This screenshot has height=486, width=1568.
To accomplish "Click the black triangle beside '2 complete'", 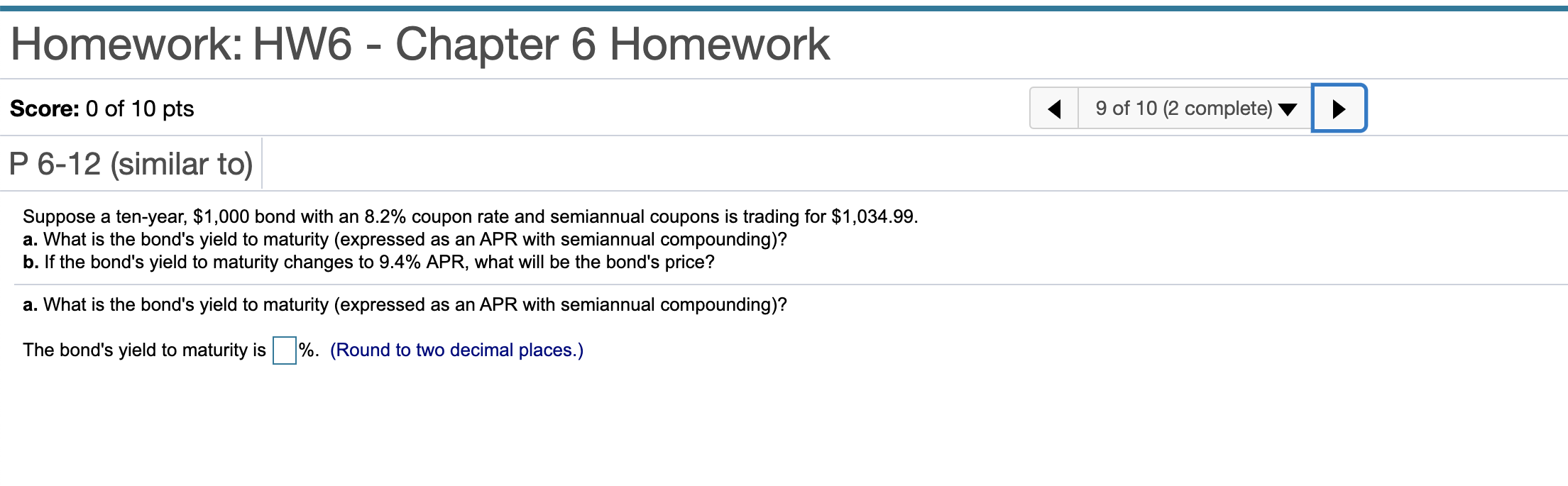I will [x=1288, y=109].
